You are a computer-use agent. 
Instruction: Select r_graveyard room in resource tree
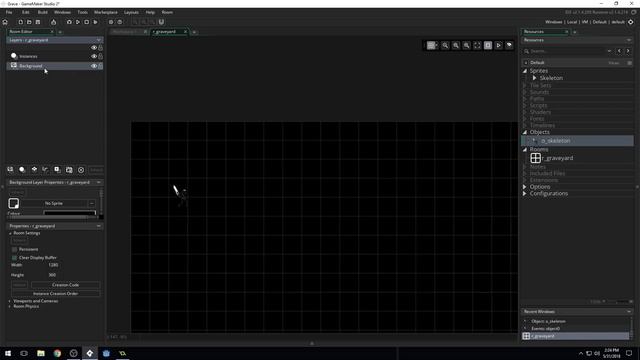(x=552, y=158)
